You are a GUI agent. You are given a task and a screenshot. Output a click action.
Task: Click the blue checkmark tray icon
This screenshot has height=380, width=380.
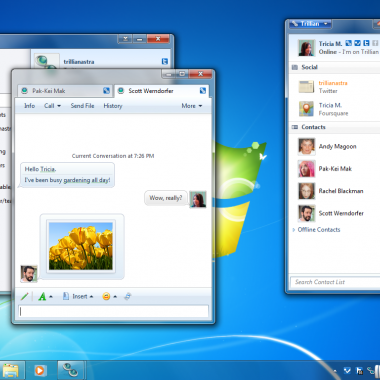pyautogui.click(x=347, y=371)
